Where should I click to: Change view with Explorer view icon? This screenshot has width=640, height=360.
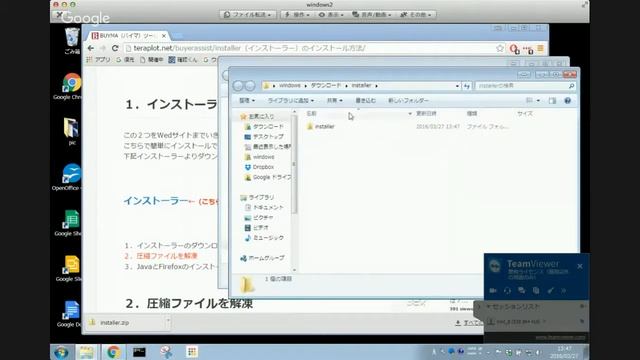click(529, 100)
